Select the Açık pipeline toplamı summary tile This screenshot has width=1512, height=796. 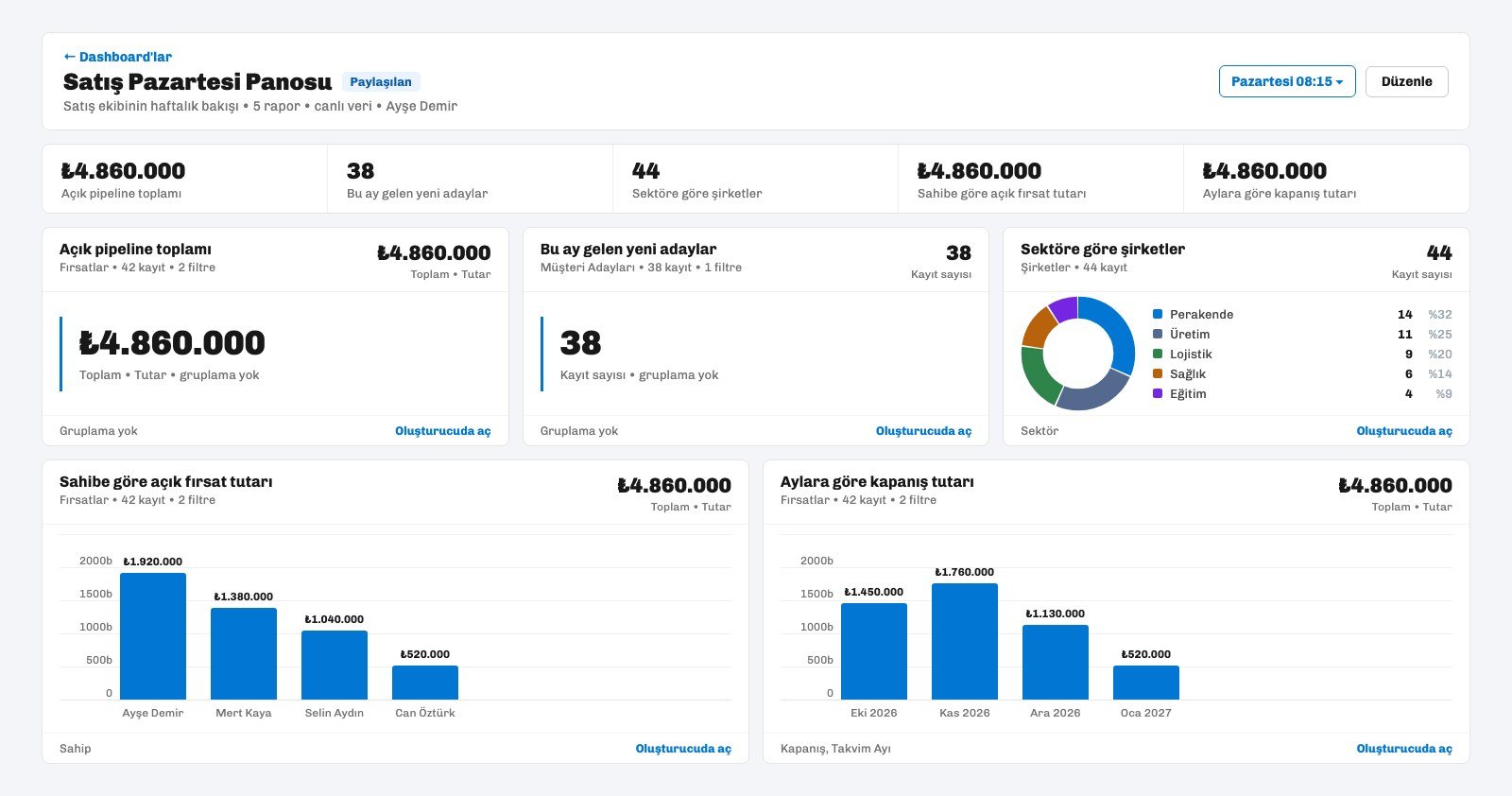coord(185,179)
